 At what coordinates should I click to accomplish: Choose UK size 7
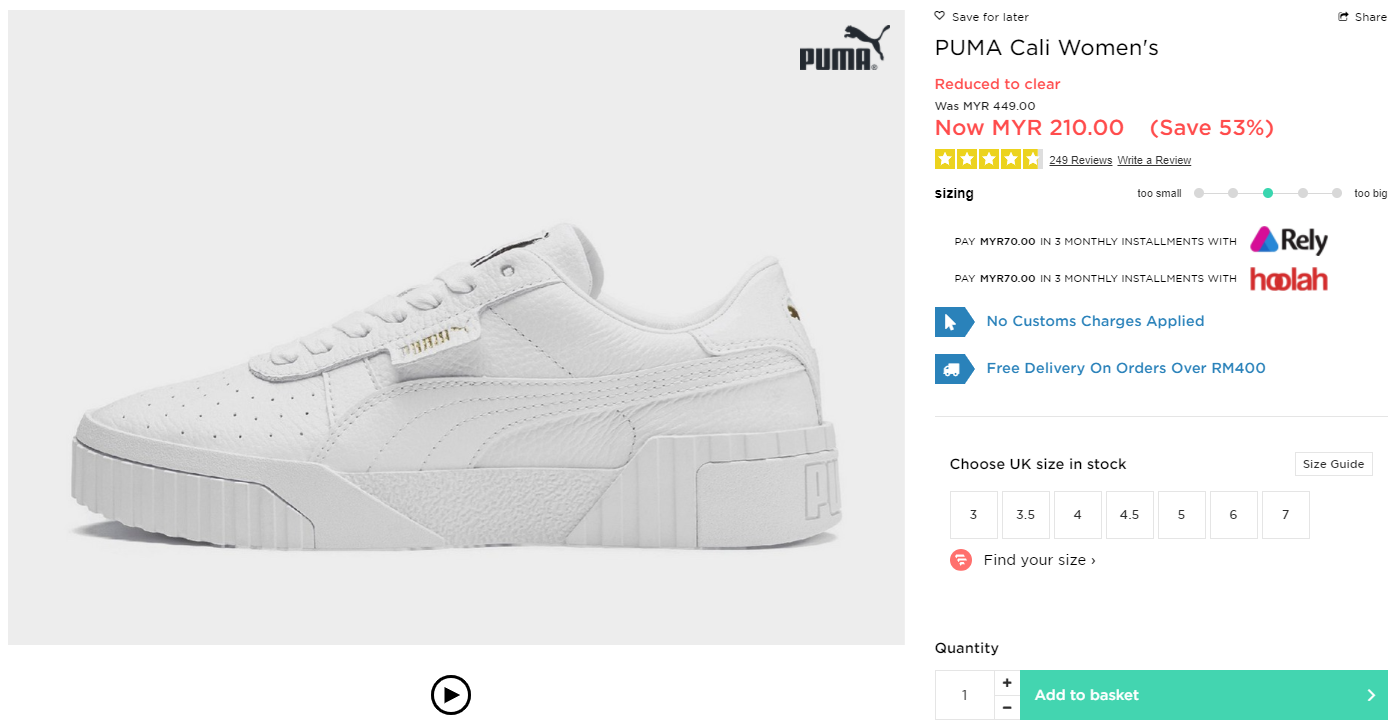point(1285,515)
